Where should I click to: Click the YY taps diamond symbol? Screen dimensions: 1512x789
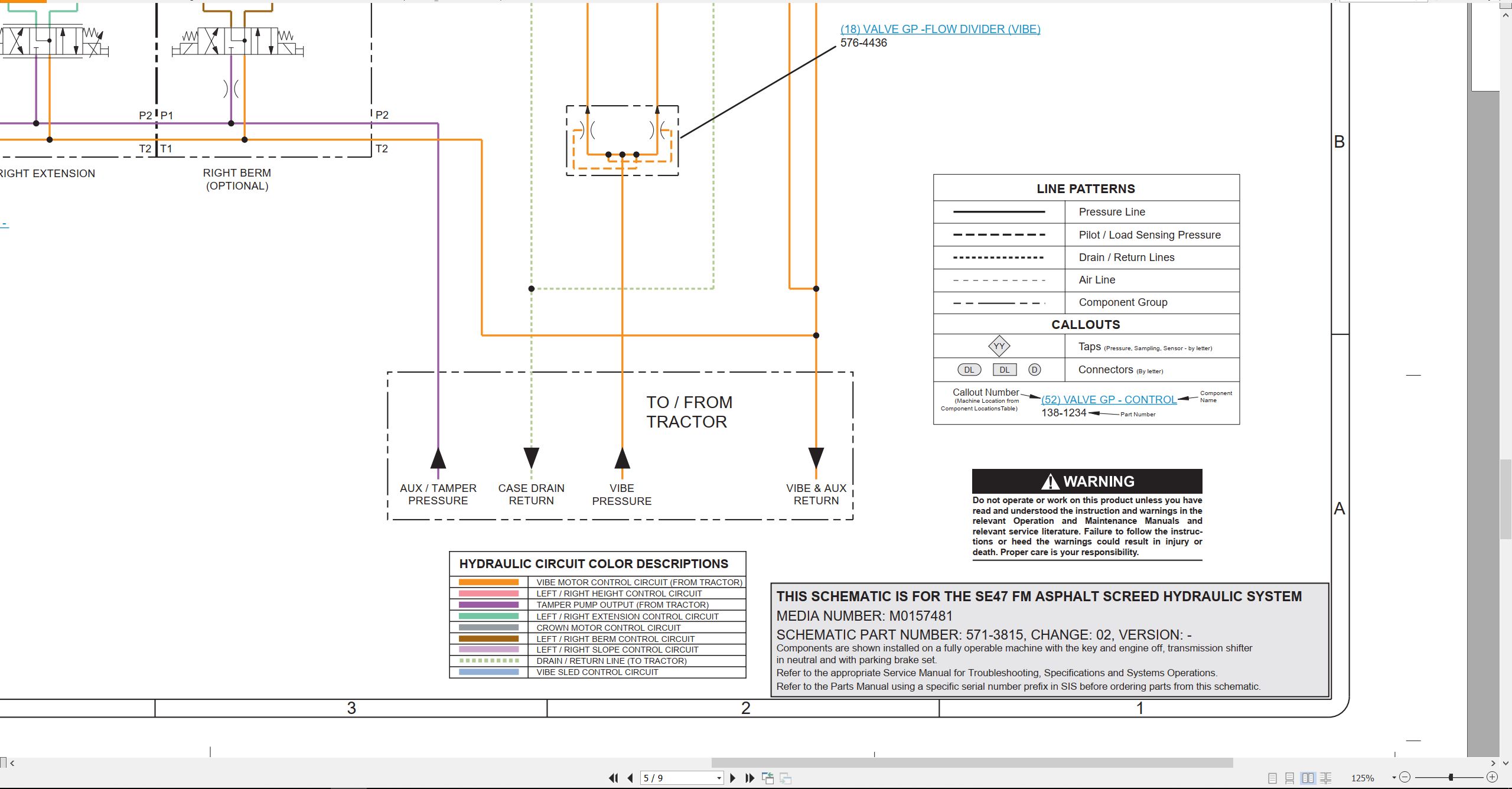(999, 346)
